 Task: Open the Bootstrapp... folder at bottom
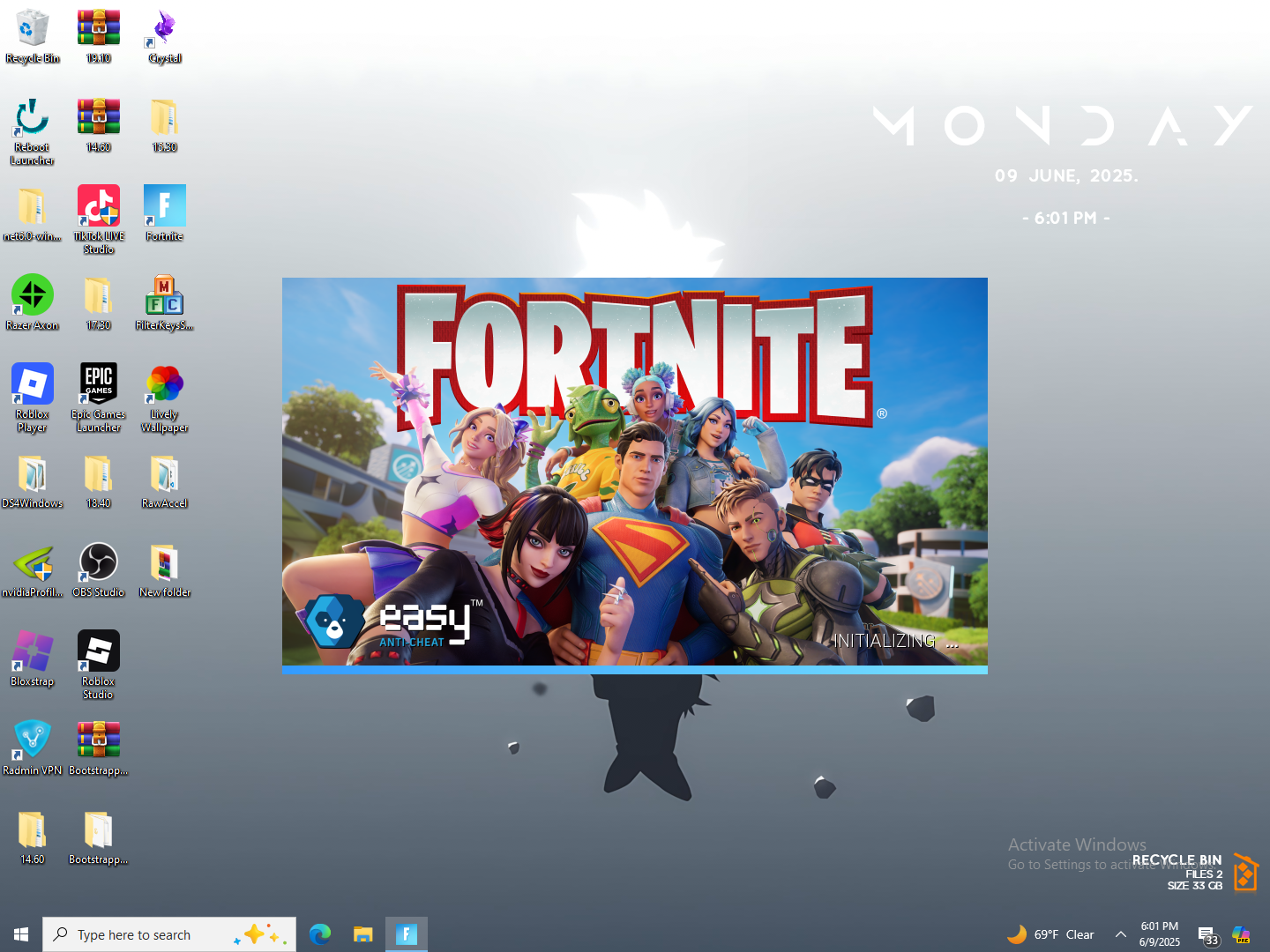pos(99,837)
